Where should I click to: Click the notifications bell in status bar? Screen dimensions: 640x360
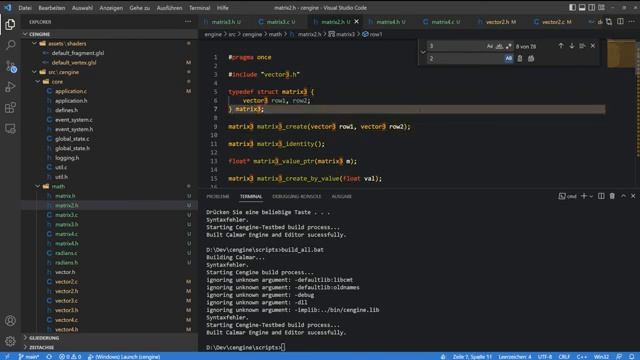tap(631, 356)
